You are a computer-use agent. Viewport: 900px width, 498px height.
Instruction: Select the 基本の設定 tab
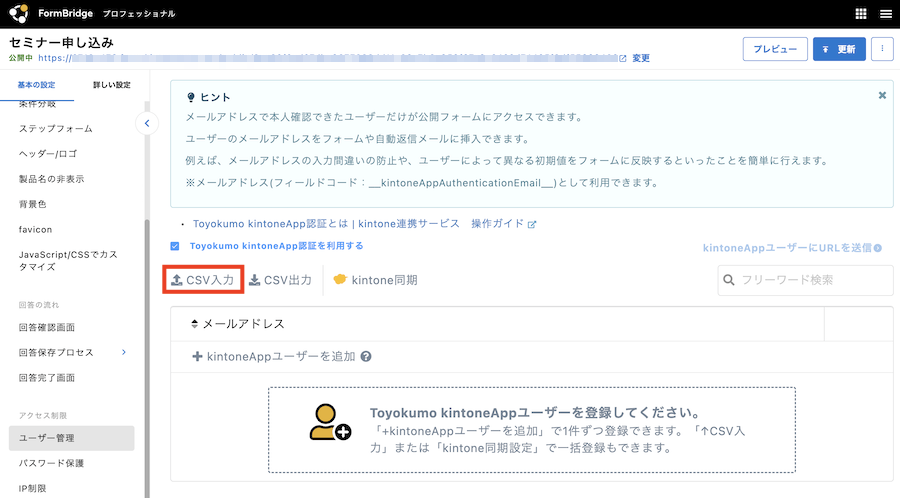click(x=37, y=85)
